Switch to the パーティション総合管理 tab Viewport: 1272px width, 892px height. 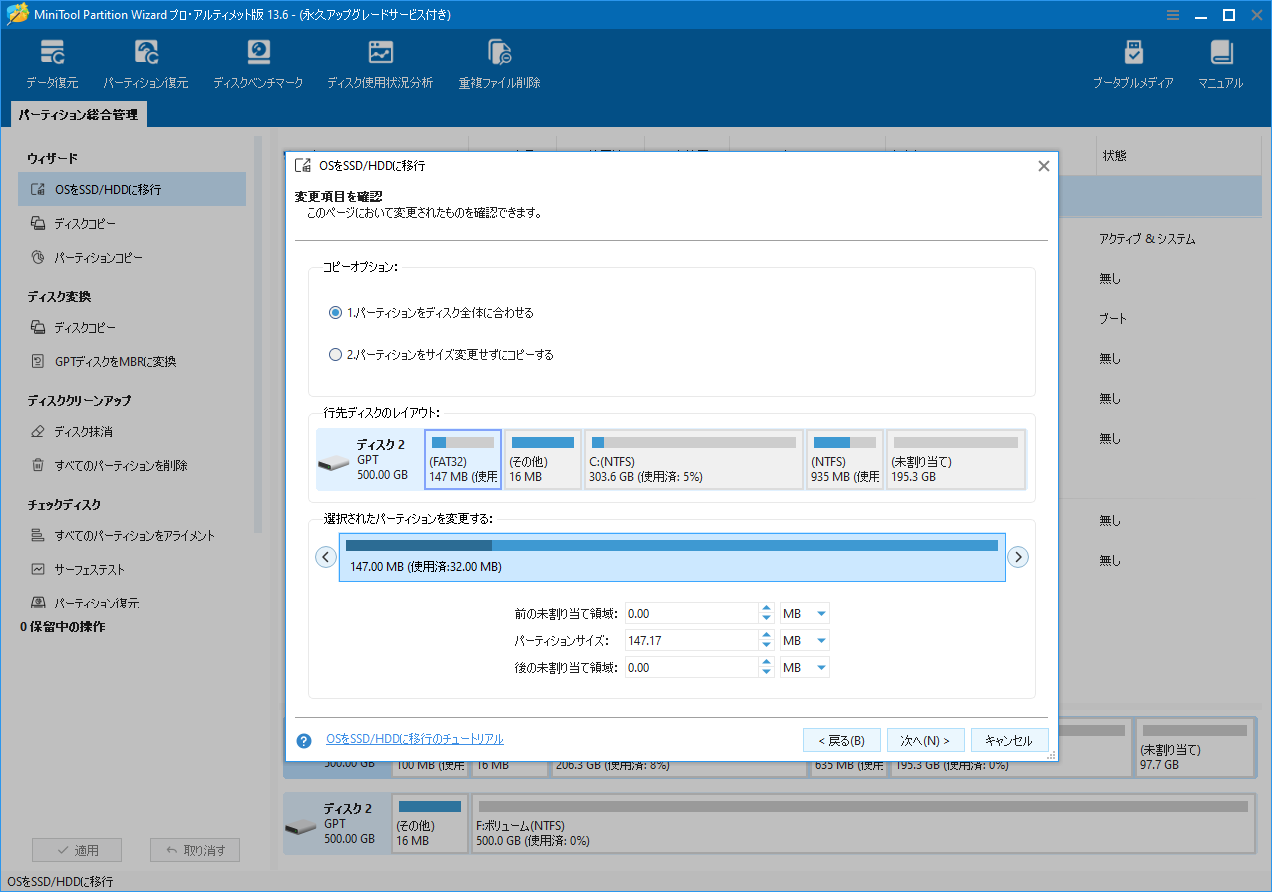point(77,114)
